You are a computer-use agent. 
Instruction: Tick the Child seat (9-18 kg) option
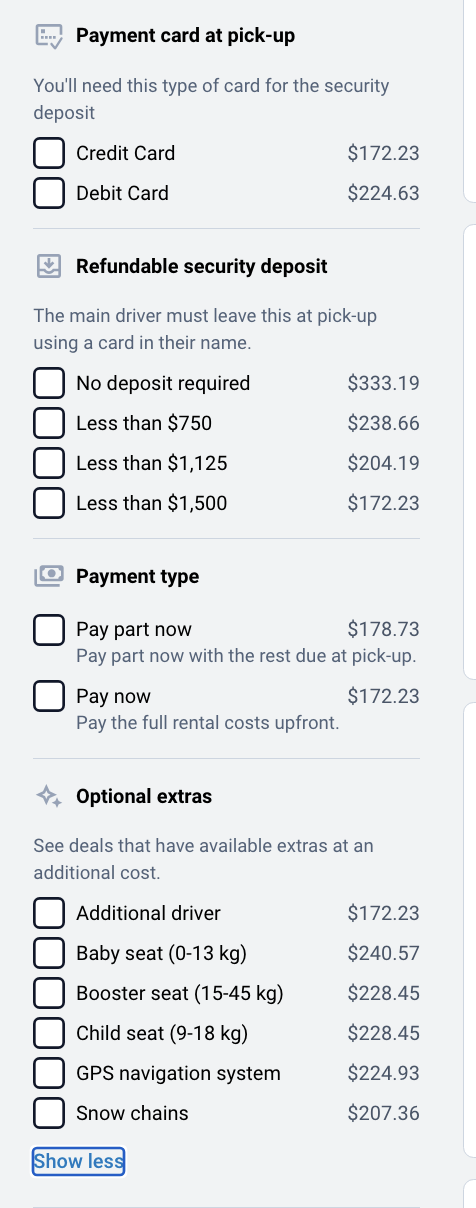point(49,1033)
